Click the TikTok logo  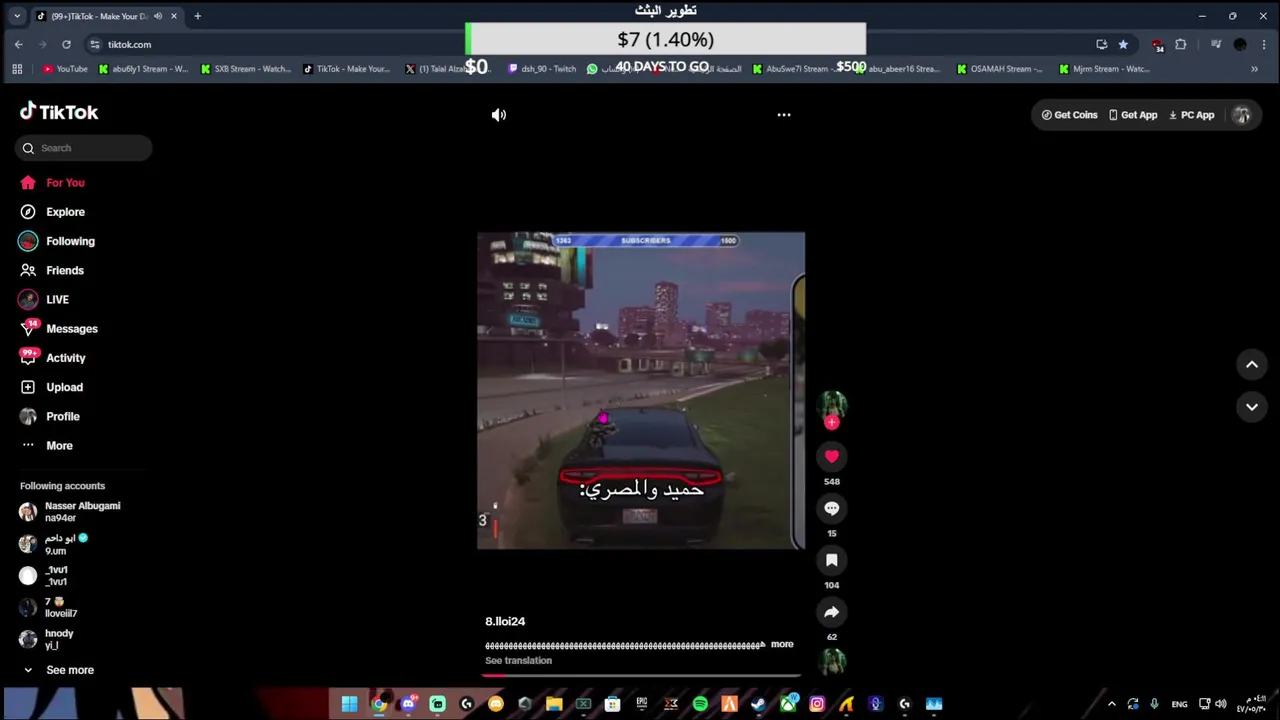pos(59,112)
